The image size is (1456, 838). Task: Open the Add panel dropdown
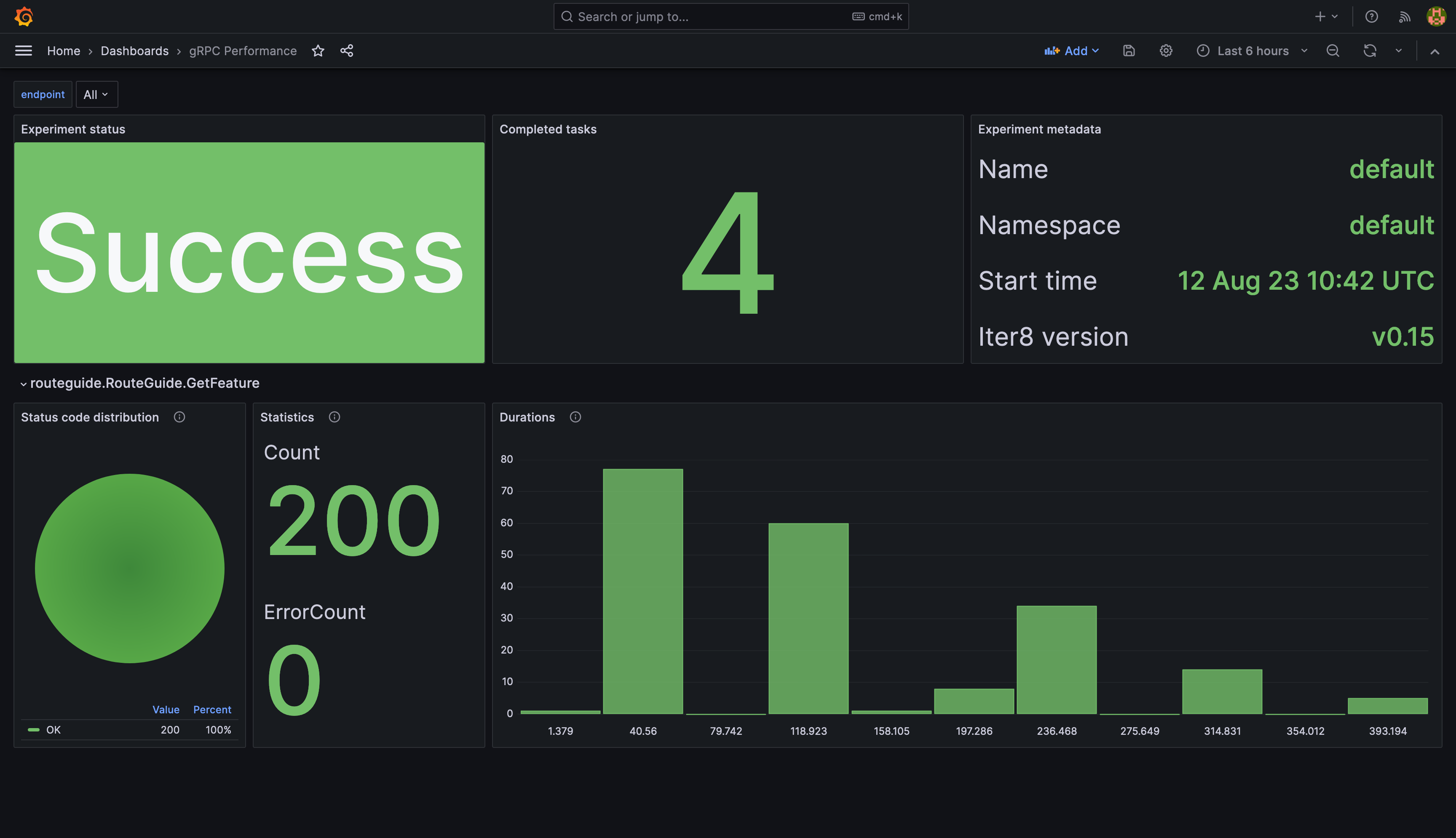pos(1072,51)
